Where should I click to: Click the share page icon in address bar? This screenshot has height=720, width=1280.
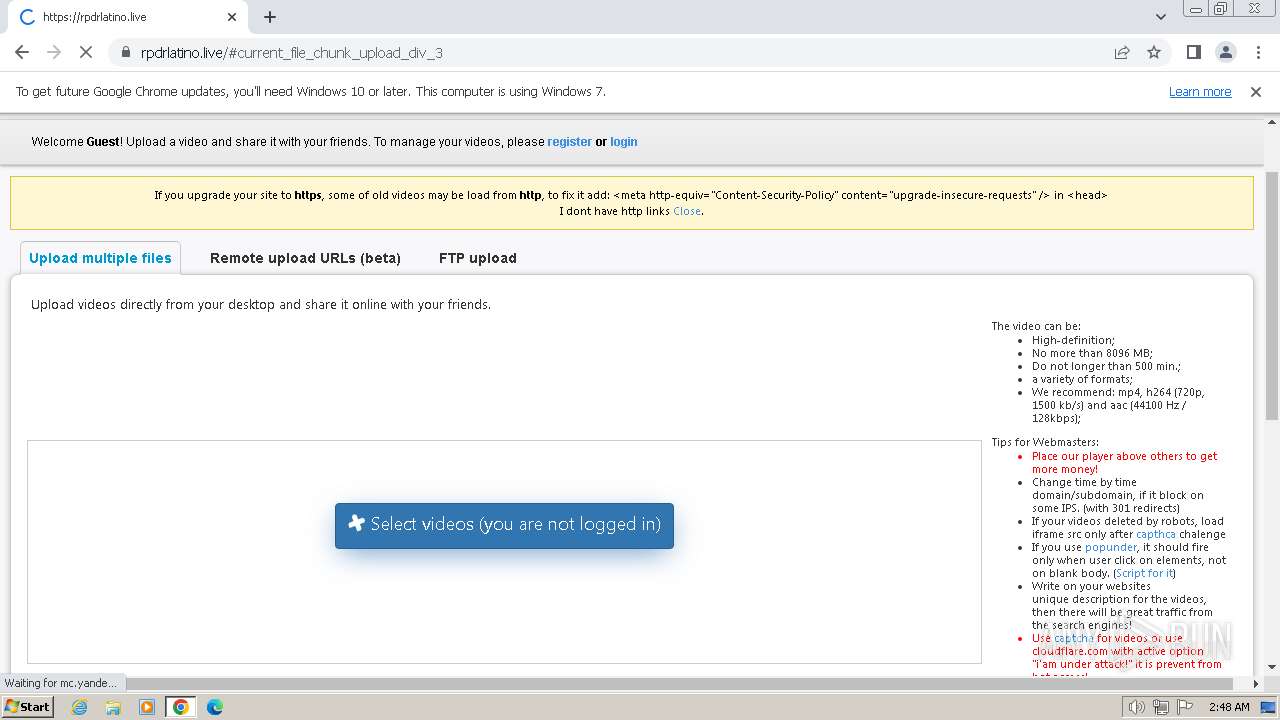1122,52
